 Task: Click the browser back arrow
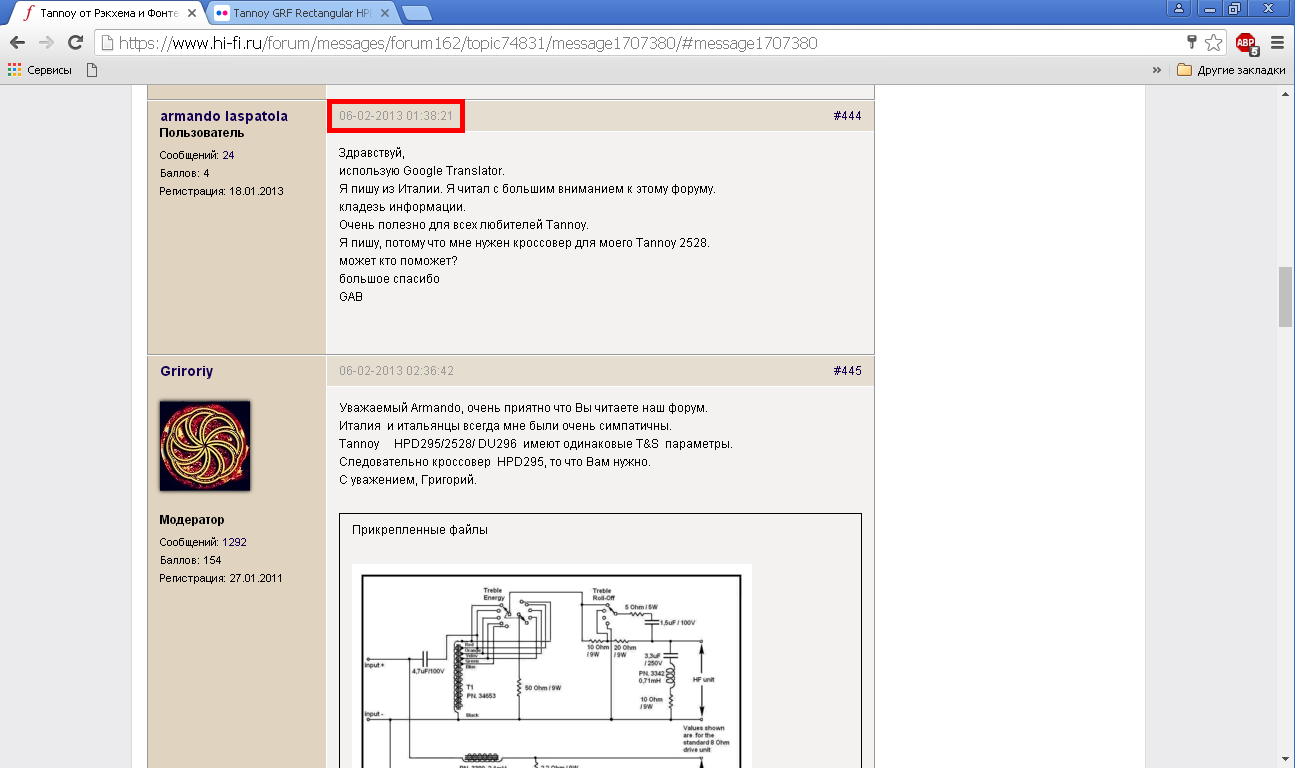click(x=17, y=43)
